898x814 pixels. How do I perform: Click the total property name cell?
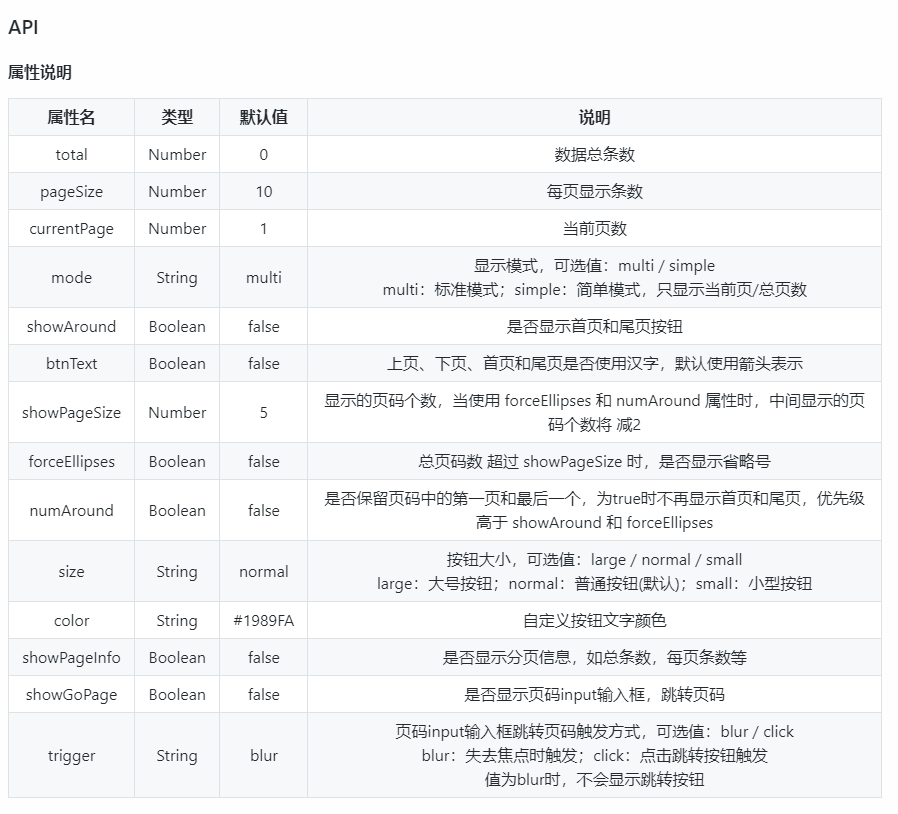[x=70, y=154]
